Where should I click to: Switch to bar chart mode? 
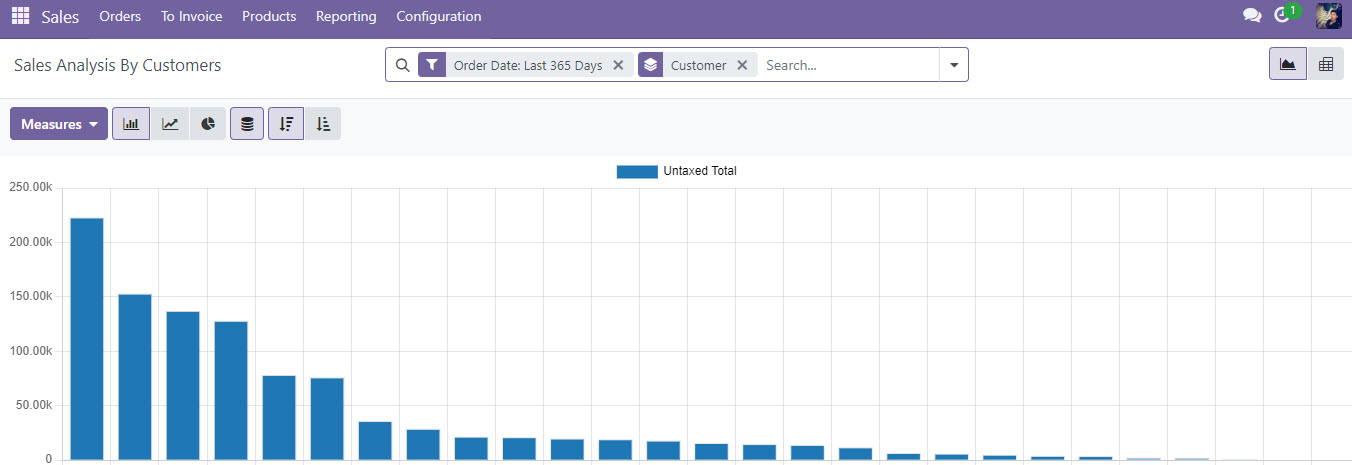[131, 124]
